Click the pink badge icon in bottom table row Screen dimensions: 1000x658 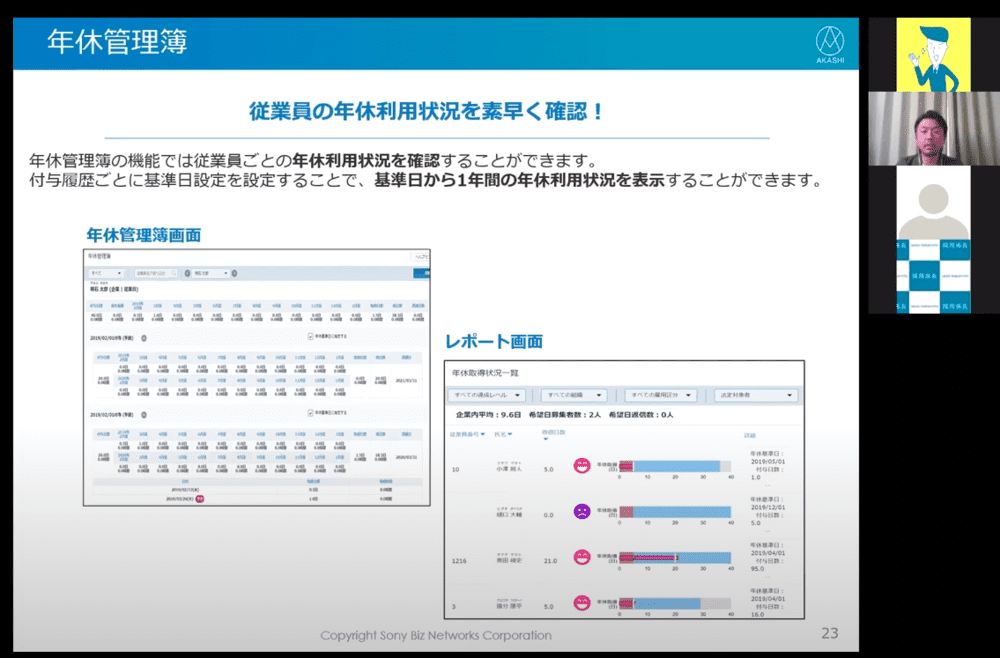(199, 497)
